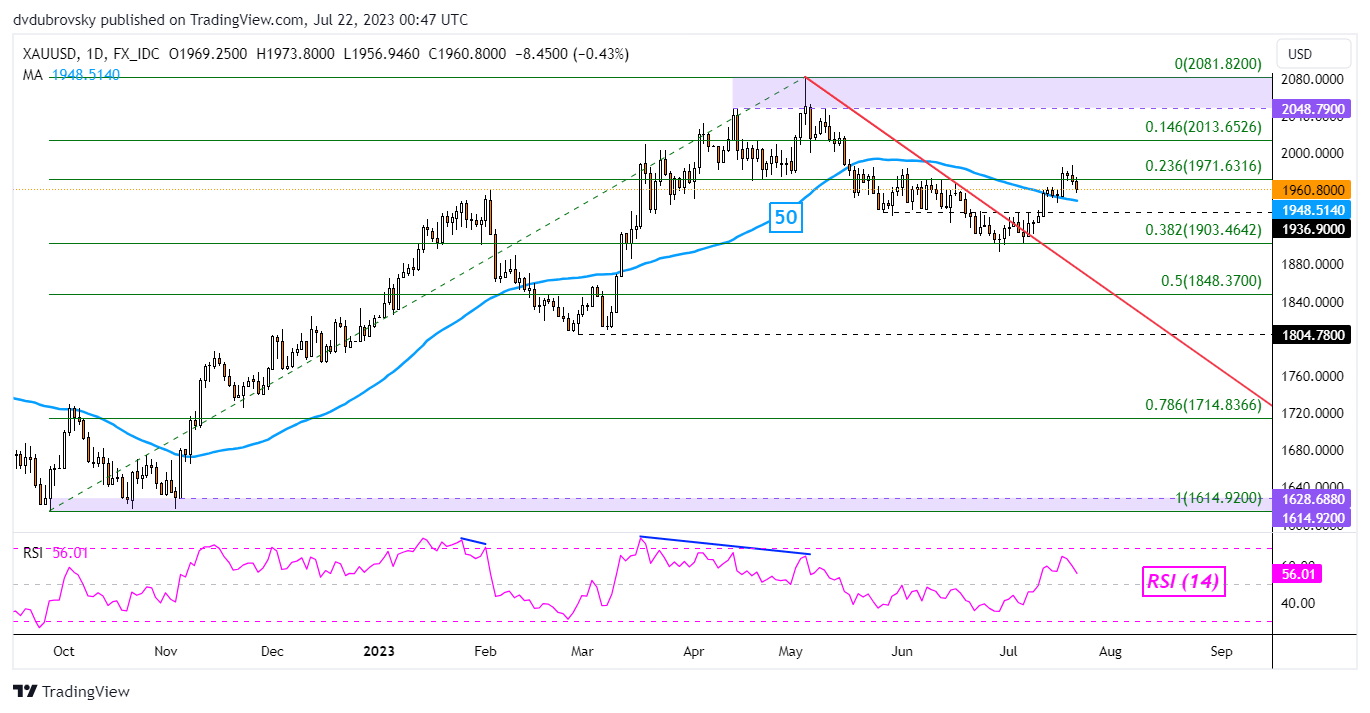Click the 2000.0000 price axis label

(1313, 153)
